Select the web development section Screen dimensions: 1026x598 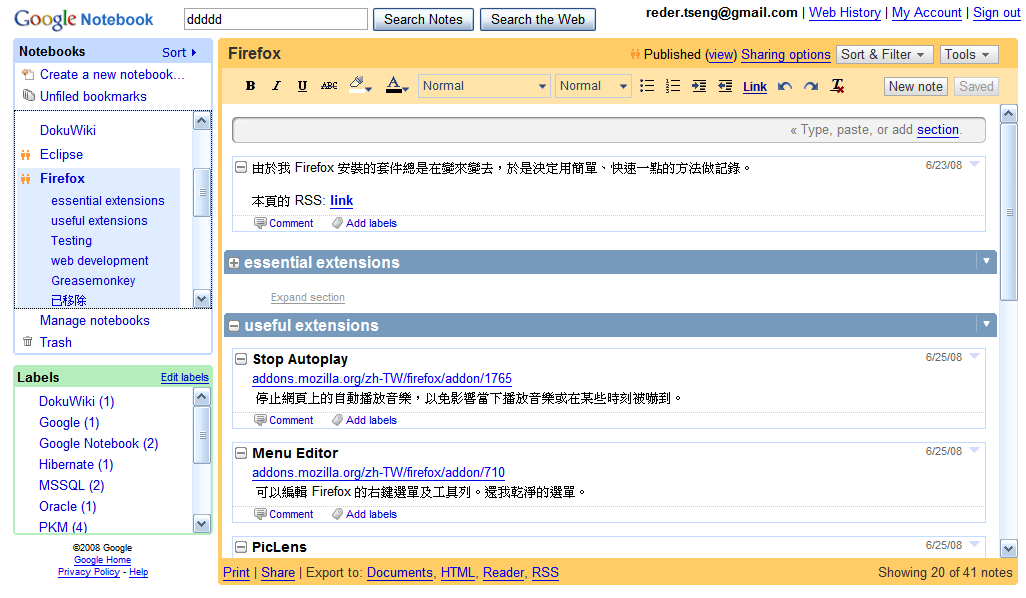tap(99, 260)
